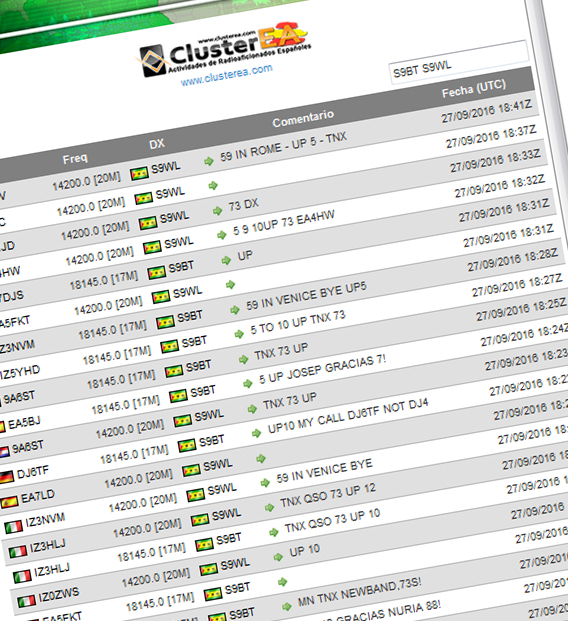This screenshot has height=621, width=568.
Task: Click the date 27/09/2016 18:32Z
Action: (499, 186)
